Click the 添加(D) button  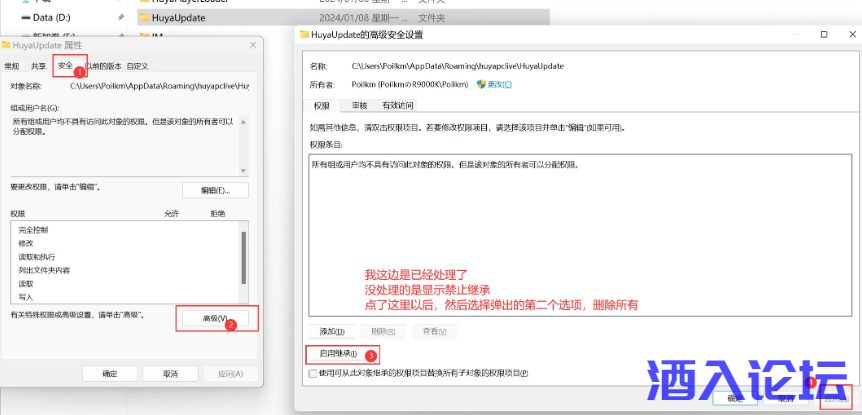[x=333, y=331]
